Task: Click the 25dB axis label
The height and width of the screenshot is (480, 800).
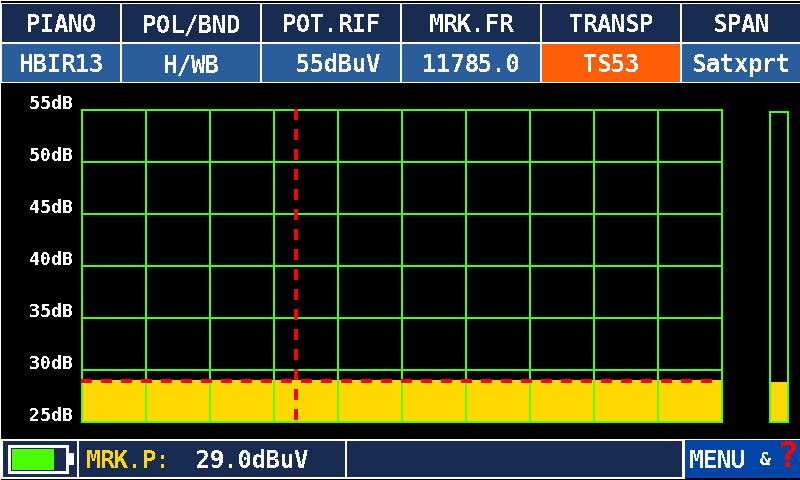Action: 51,415
